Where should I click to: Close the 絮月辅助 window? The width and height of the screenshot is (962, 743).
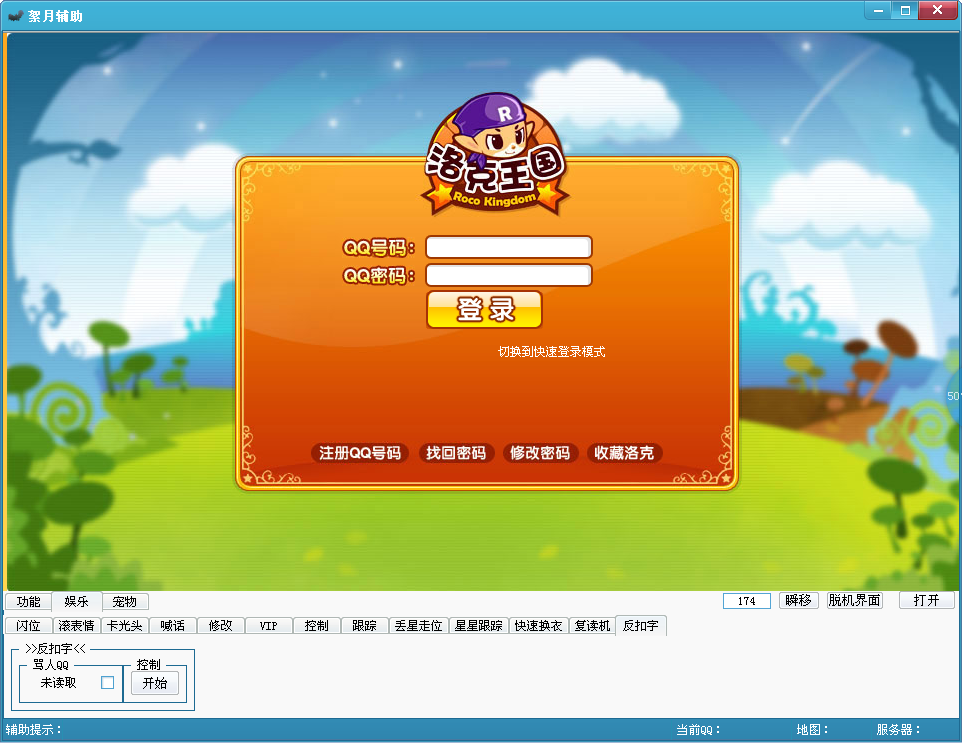pos(937,10)
